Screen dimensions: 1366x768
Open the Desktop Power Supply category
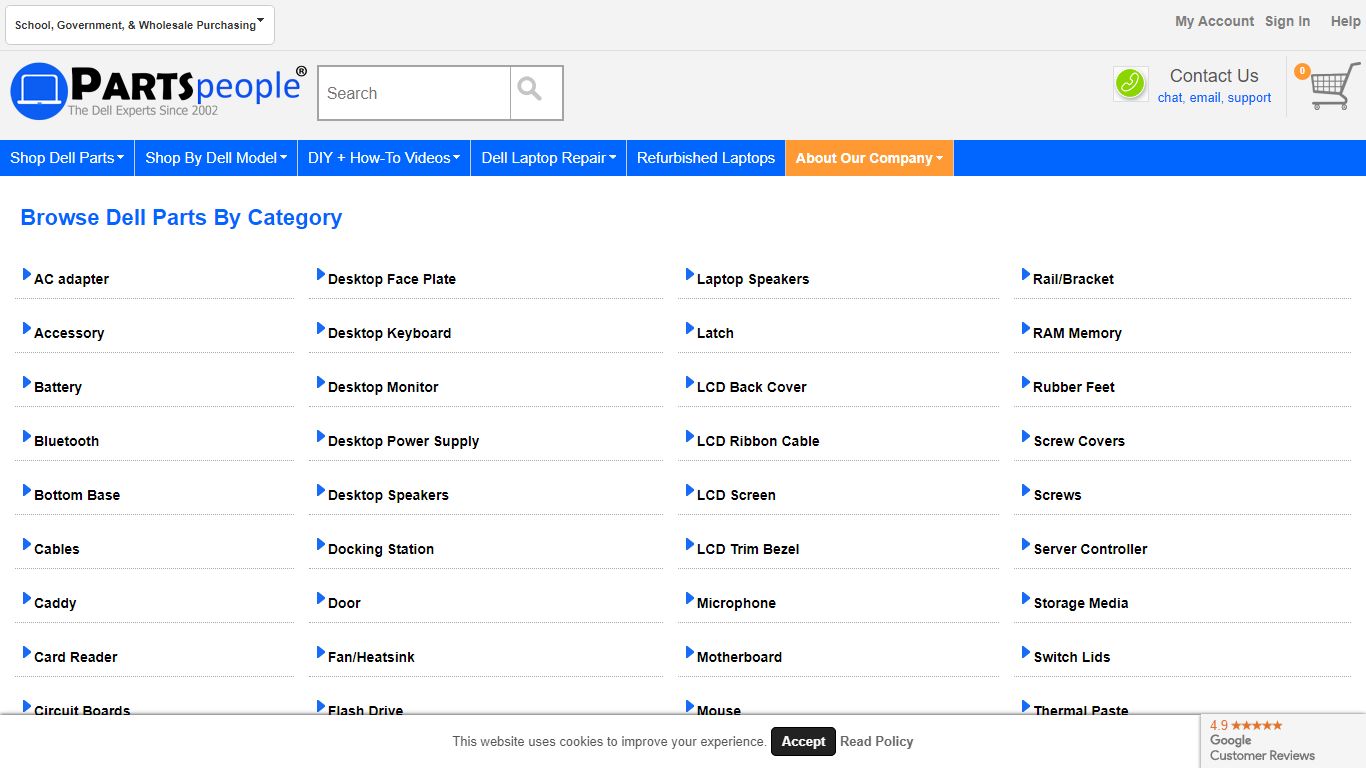(404, 441)
